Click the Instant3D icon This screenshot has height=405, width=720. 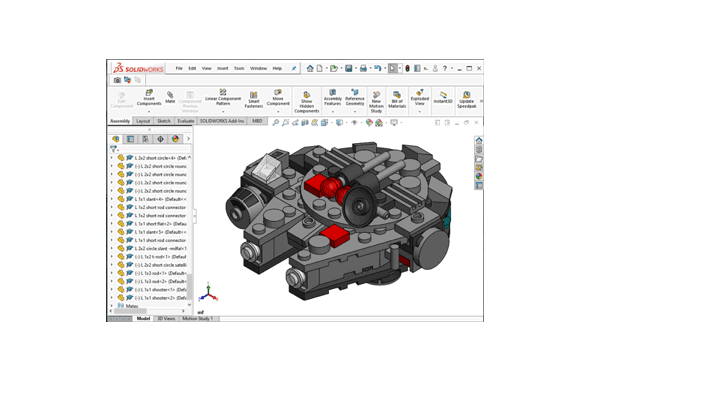pyautogui.click(x=443, y=97)
